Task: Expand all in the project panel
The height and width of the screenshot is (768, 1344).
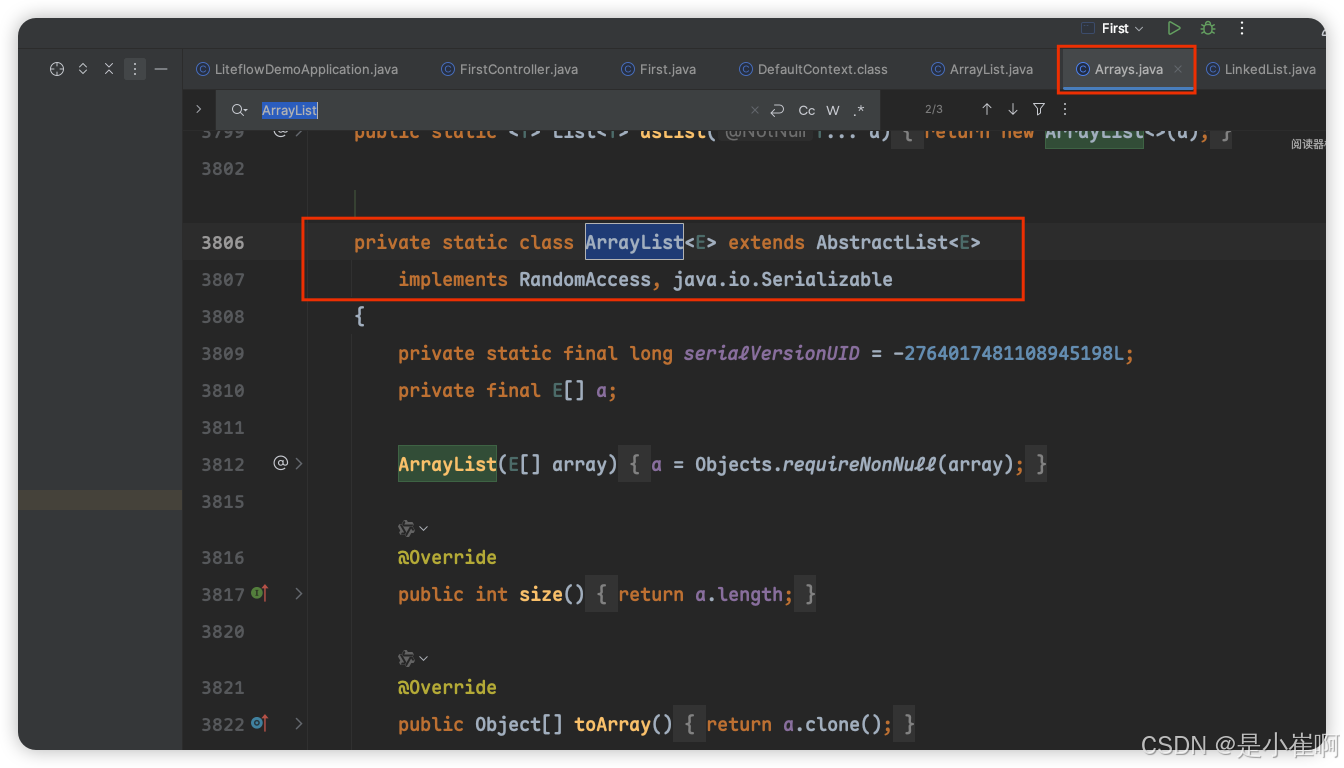Action: [x=83, y=69]
